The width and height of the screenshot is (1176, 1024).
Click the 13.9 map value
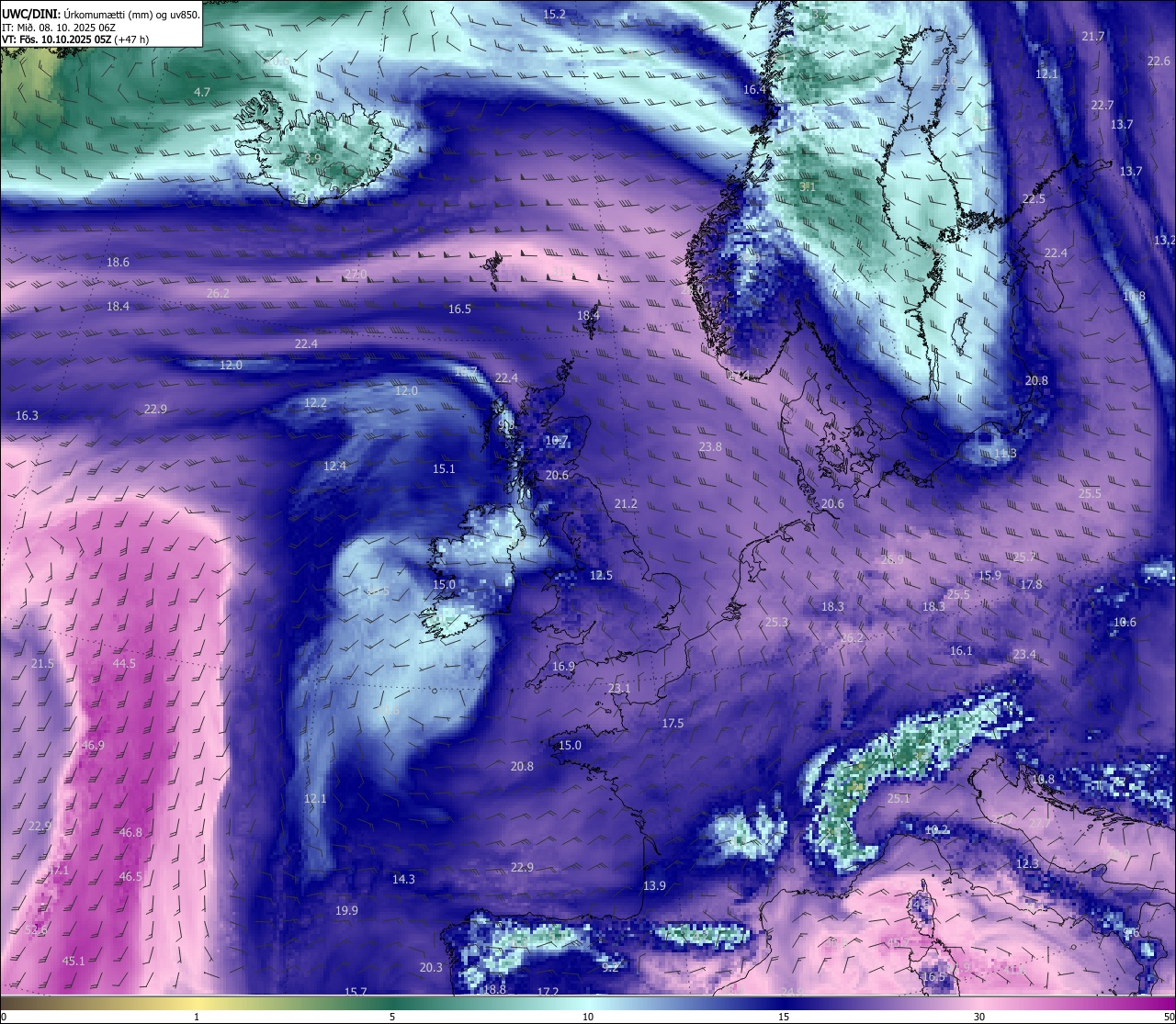coord(654,885)
